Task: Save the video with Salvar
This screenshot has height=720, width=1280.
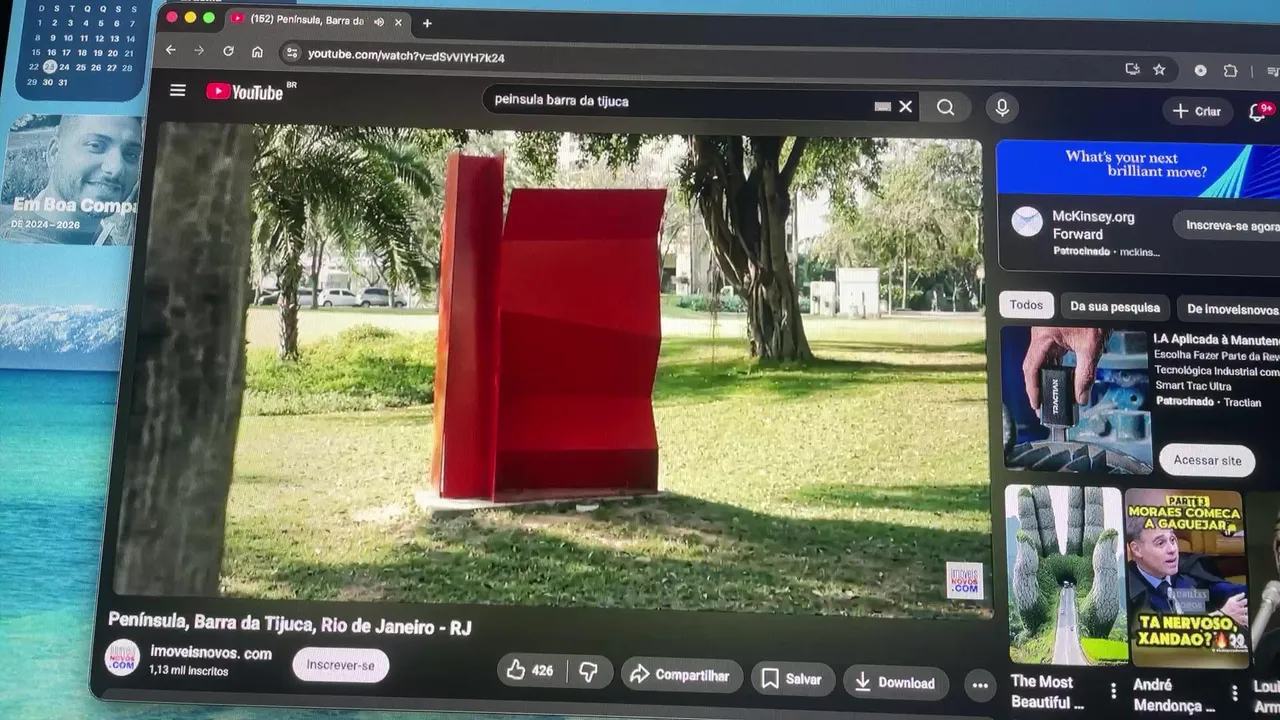Action: (x=792, y=679)
